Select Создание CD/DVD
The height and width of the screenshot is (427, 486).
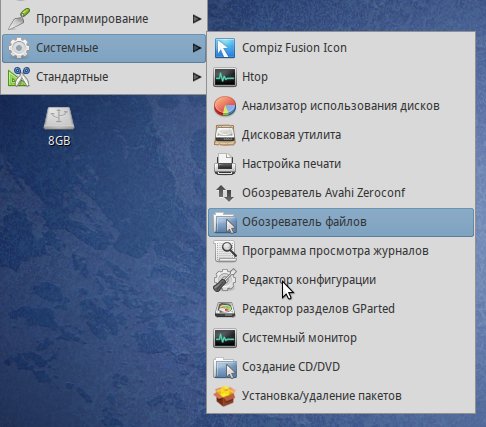tap(341, 367)
